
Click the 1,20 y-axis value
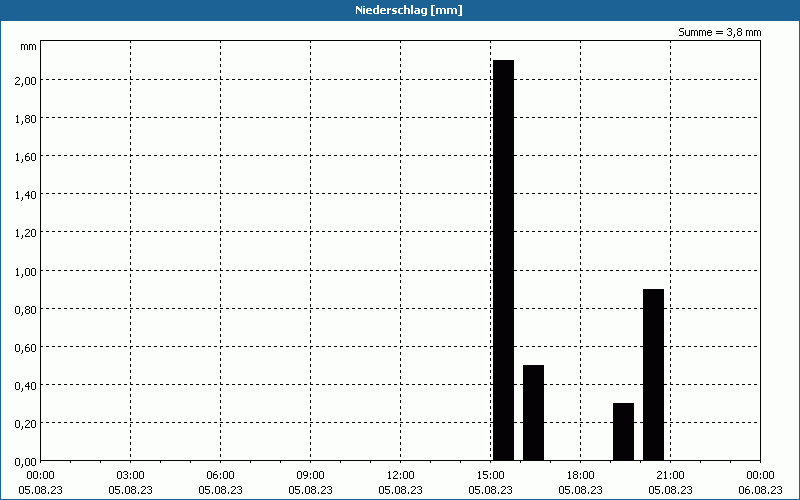point(26,233)
